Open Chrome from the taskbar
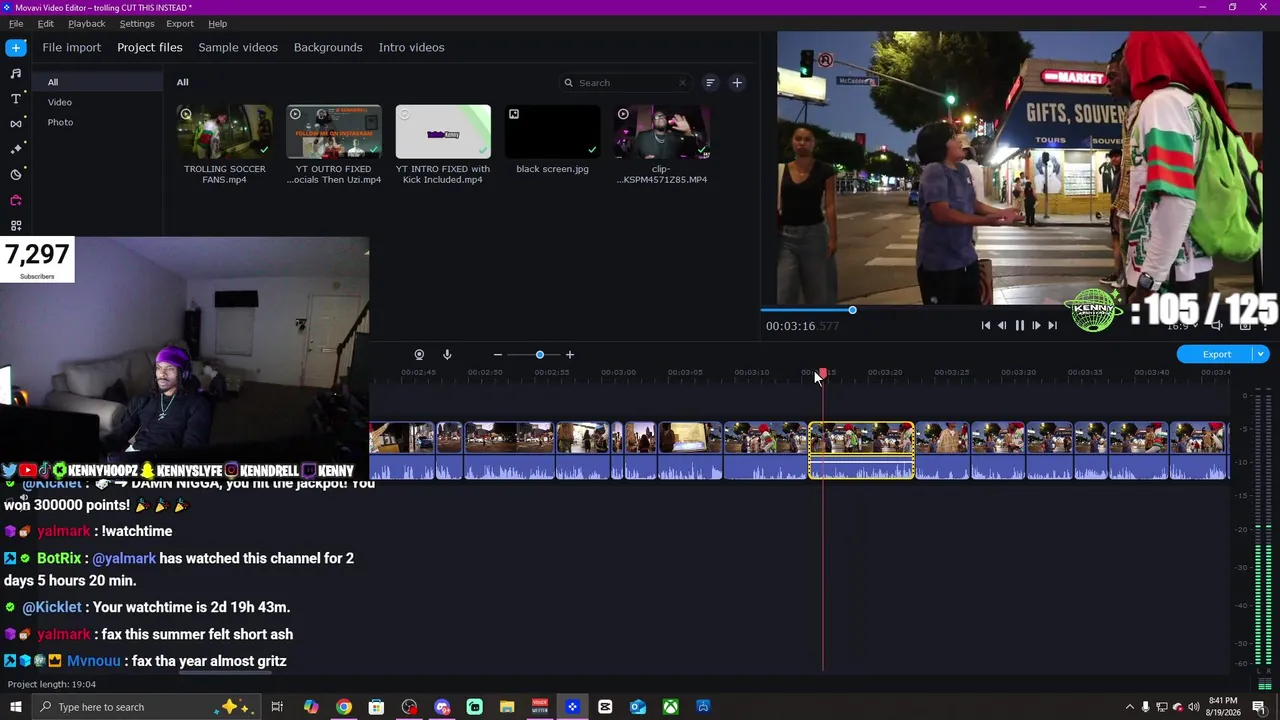 344,707
